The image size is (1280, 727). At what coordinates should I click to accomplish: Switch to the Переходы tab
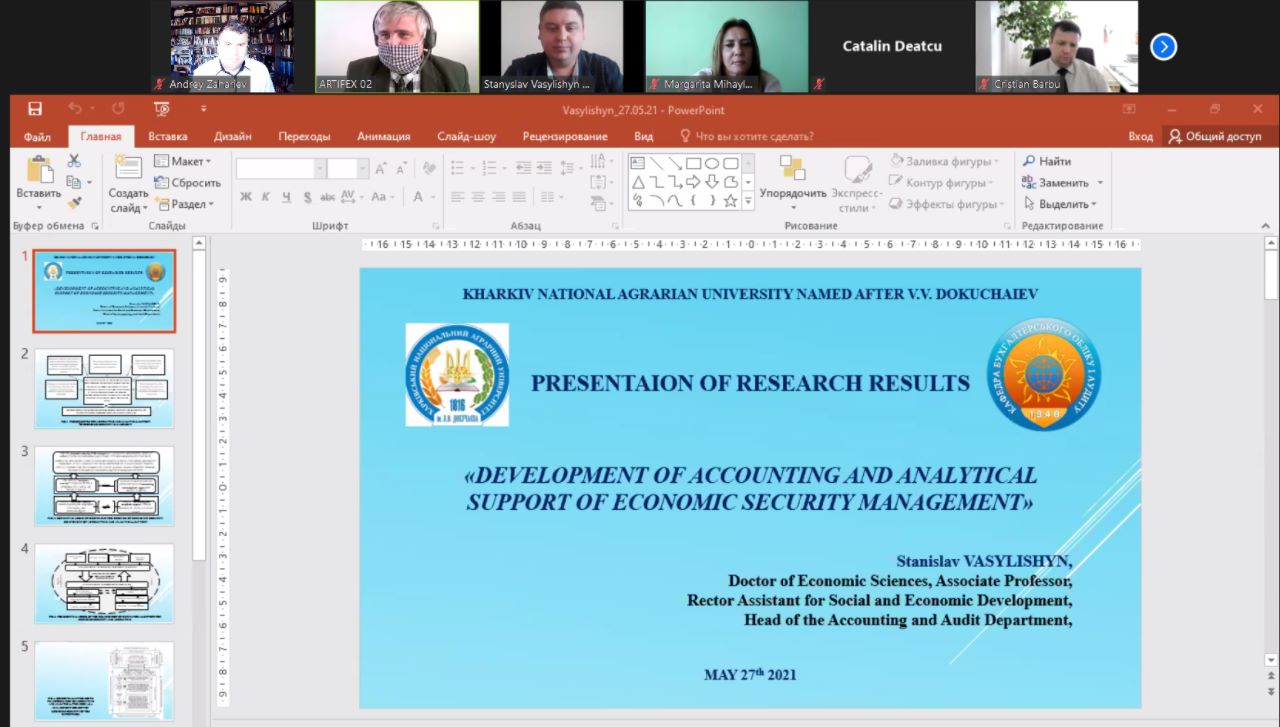(x=305, y=137)
